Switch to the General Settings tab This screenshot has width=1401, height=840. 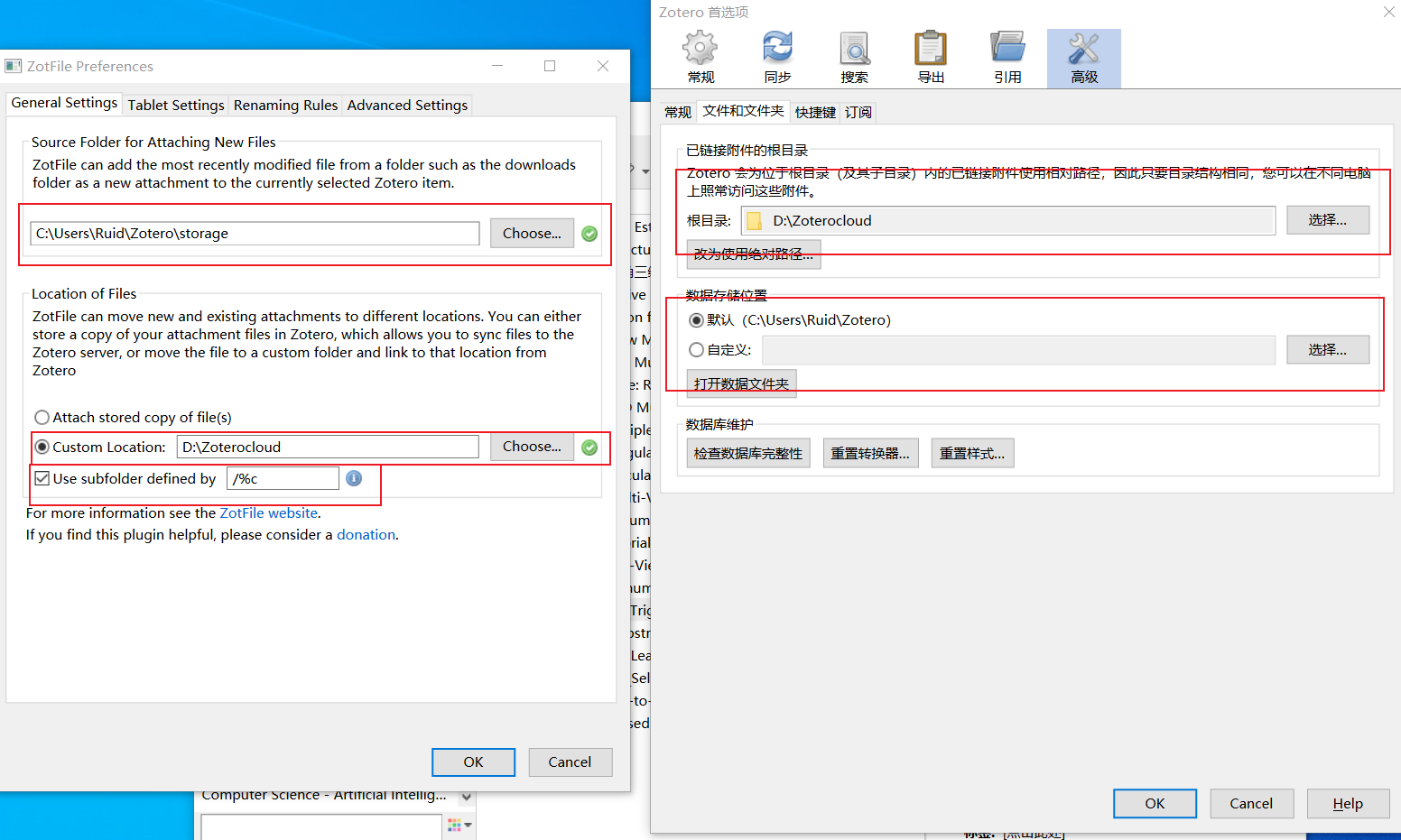tap(64, 103)
